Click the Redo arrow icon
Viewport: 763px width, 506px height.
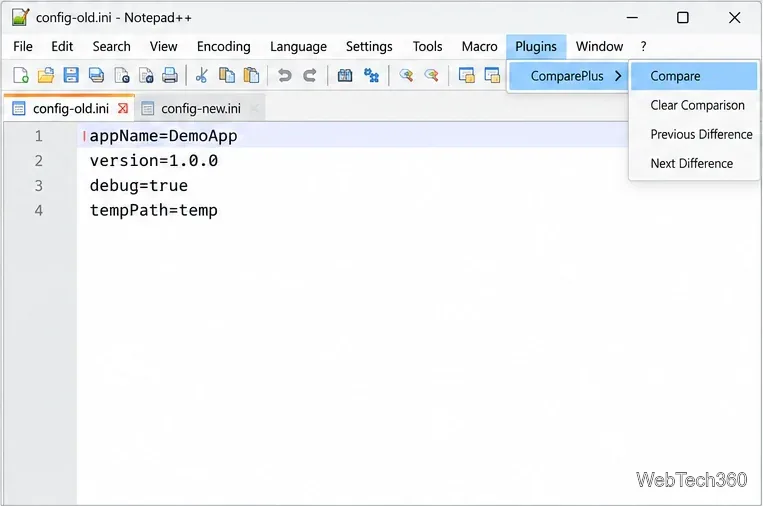309,75
